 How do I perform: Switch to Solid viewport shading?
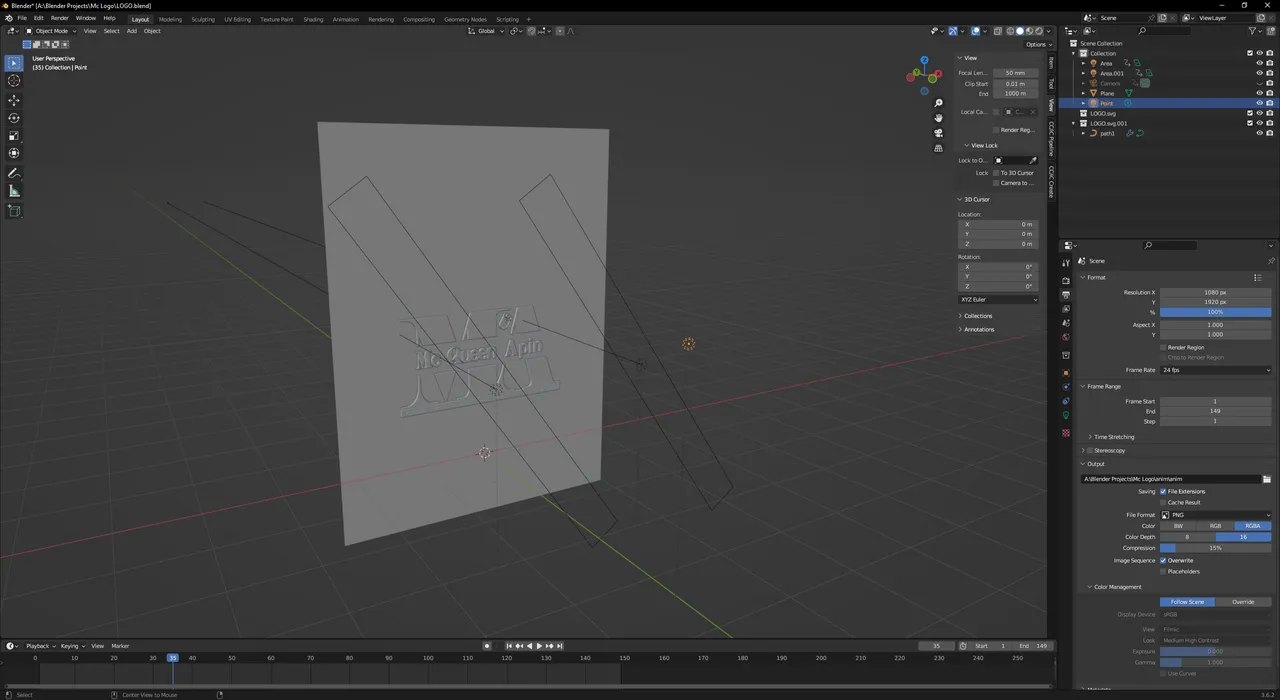click(1020, 31)
